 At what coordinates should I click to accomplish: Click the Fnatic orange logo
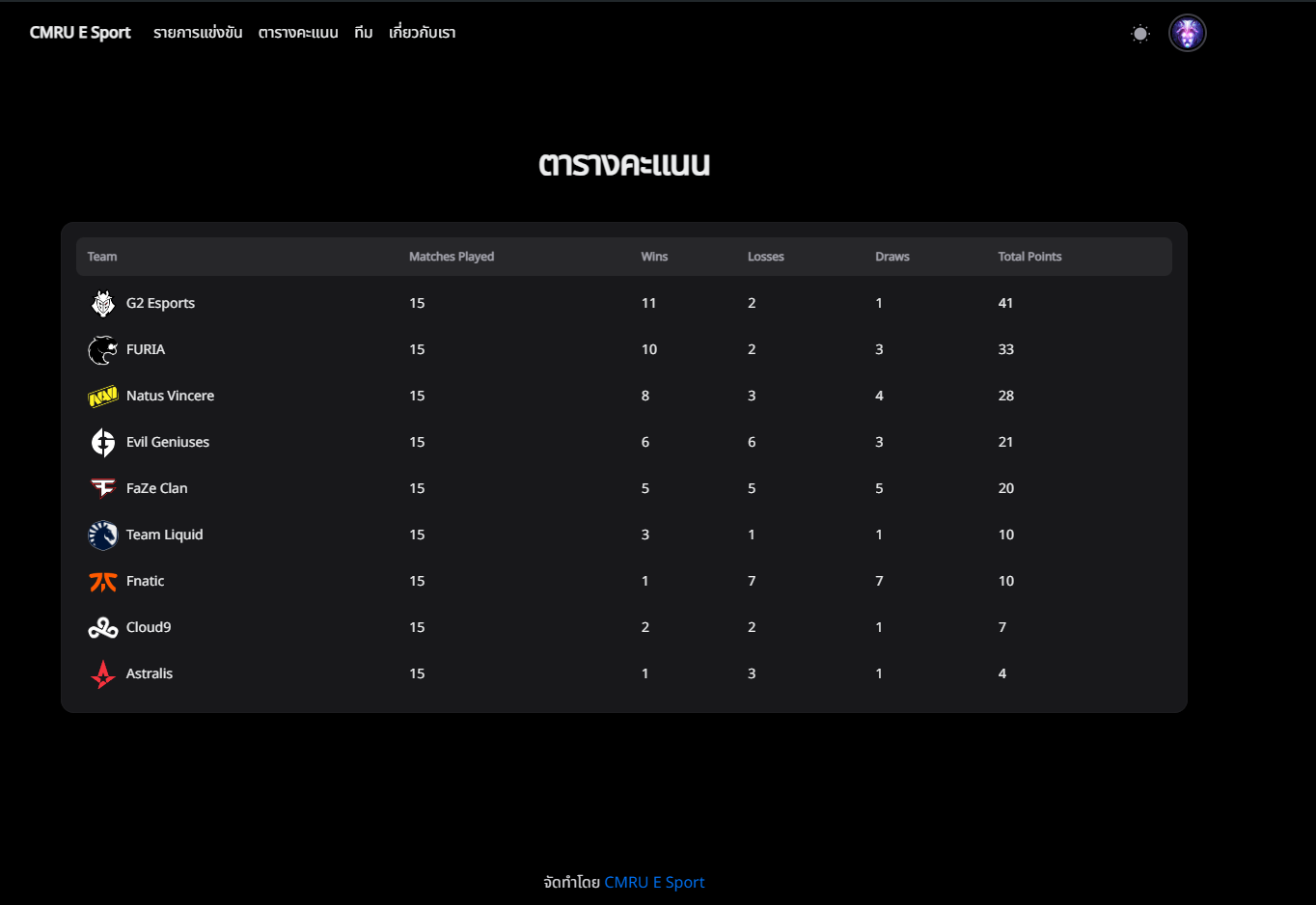(103, 581)
